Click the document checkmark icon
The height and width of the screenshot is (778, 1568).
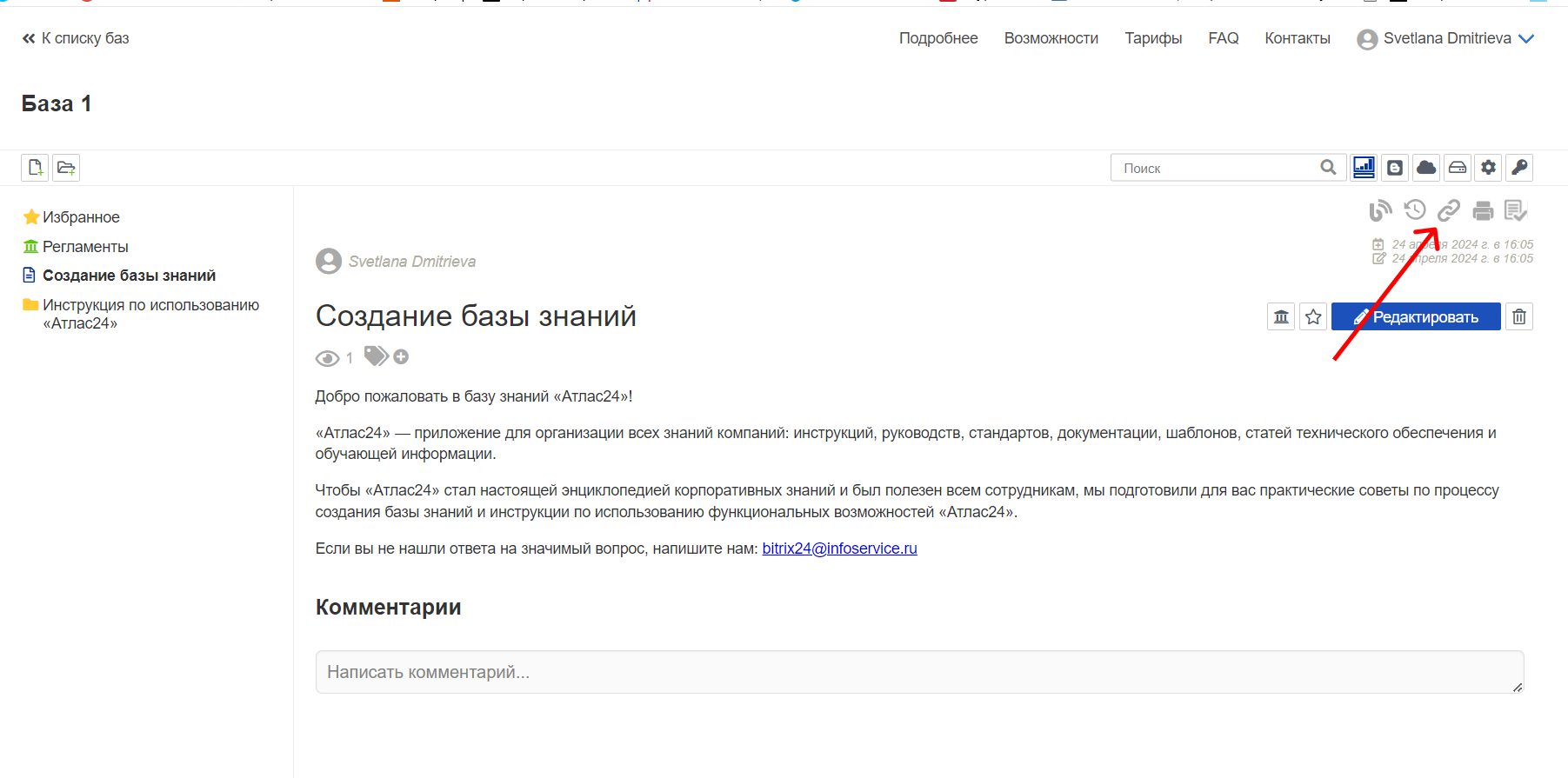click(x=1516, y=210)
